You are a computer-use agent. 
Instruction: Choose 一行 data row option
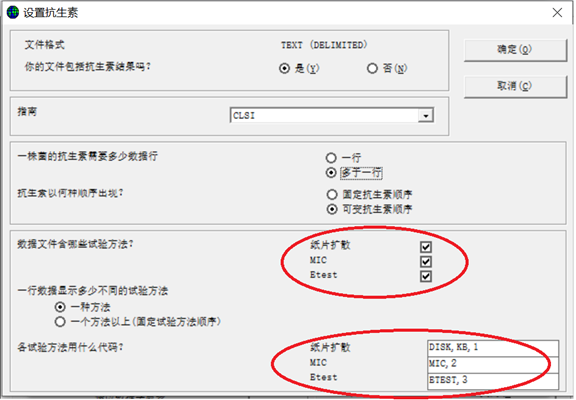click(x=331, y=158)
